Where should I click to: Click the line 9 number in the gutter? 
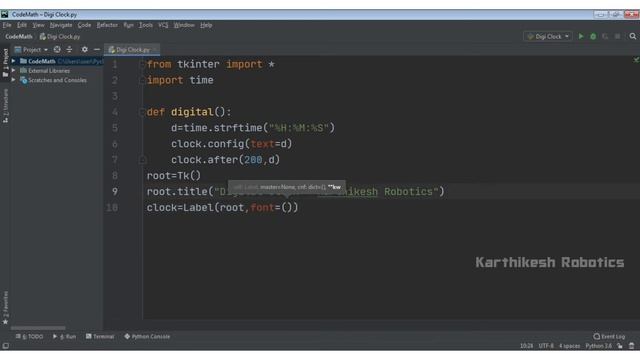[114, 191]
